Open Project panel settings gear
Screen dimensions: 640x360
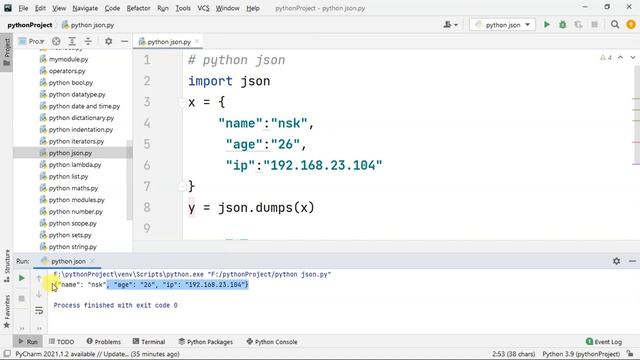[109, 41]
